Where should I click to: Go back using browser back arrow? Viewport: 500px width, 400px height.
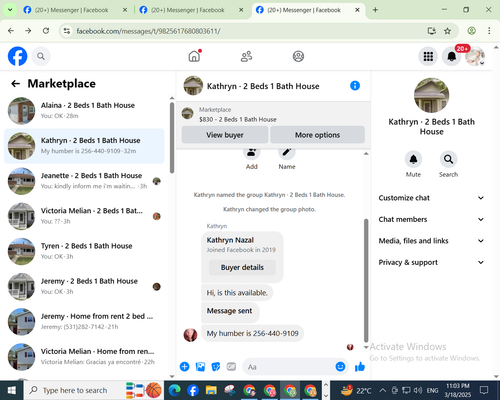[11, 31]
